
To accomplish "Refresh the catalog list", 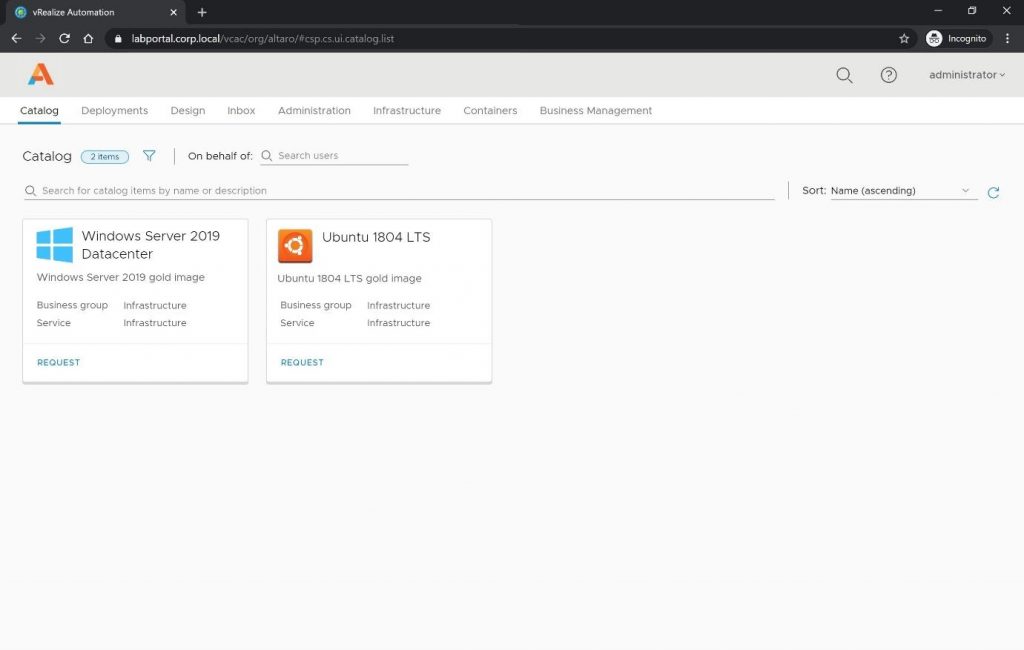I will tap(993, 192).
